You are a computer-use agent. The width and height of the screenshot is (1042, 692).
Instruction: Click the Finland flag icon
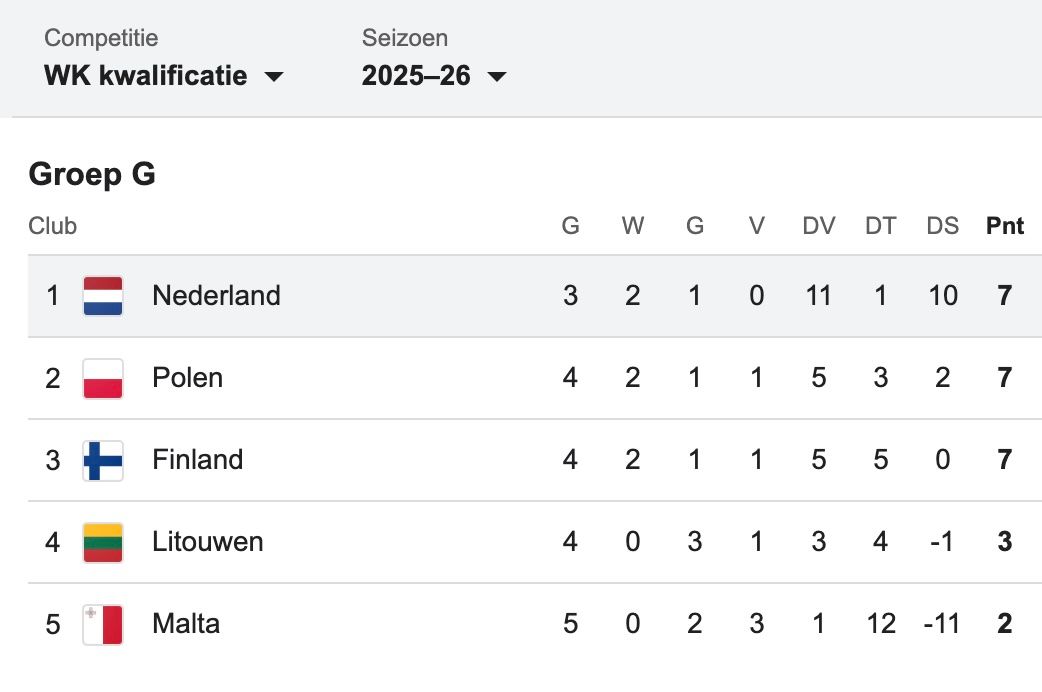(103, 460)
